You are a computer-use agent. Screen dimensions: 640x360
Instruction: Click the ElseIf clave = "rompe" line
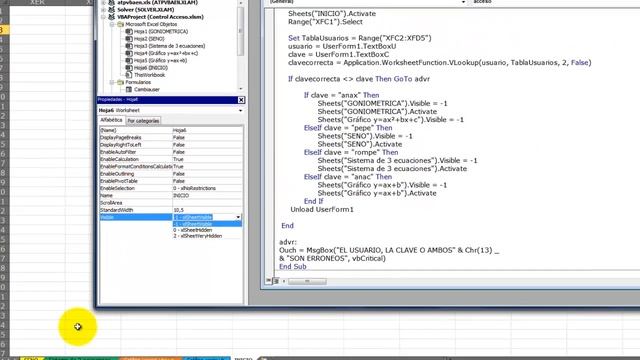(x=351, y=152)
